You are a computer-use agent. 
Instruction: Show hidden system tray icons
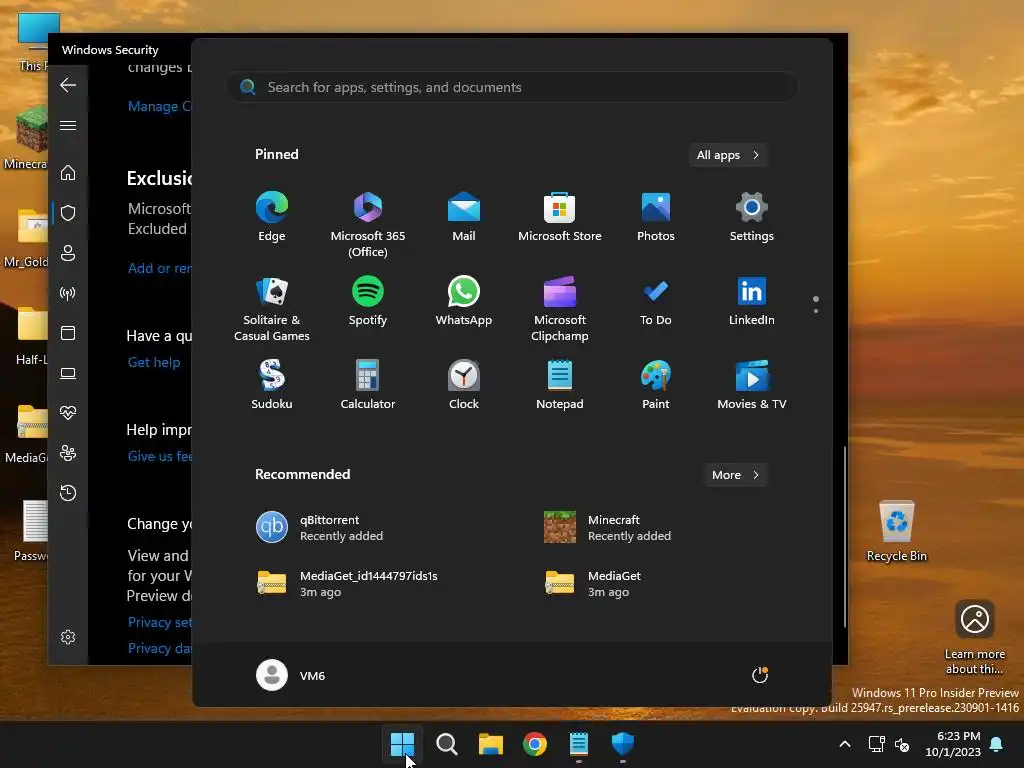844,744
